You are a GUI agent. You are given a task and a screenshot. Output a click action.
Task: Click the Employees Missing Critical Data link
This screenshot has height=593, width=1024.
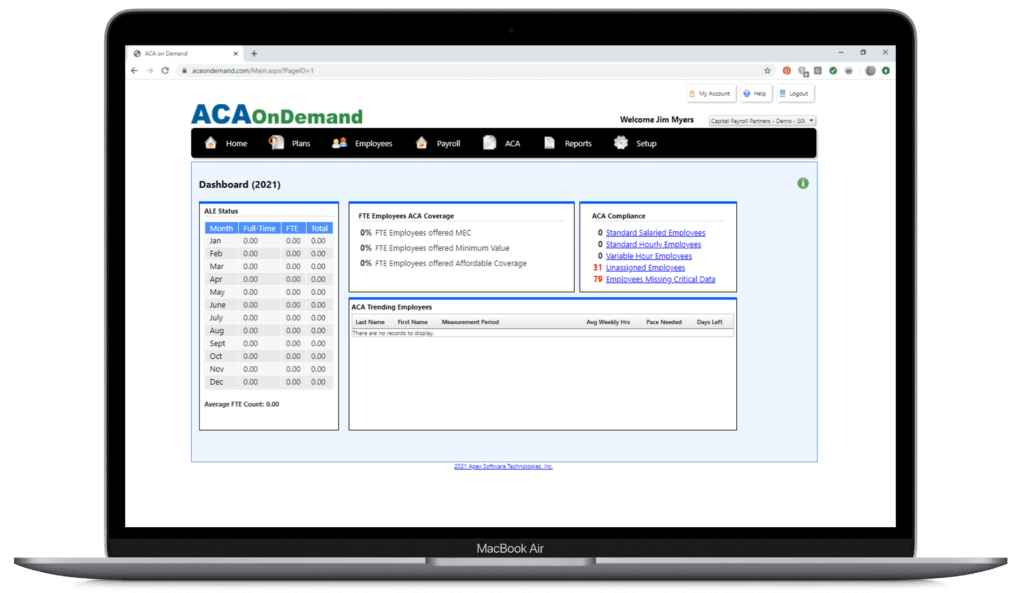[x=660, y=280]
